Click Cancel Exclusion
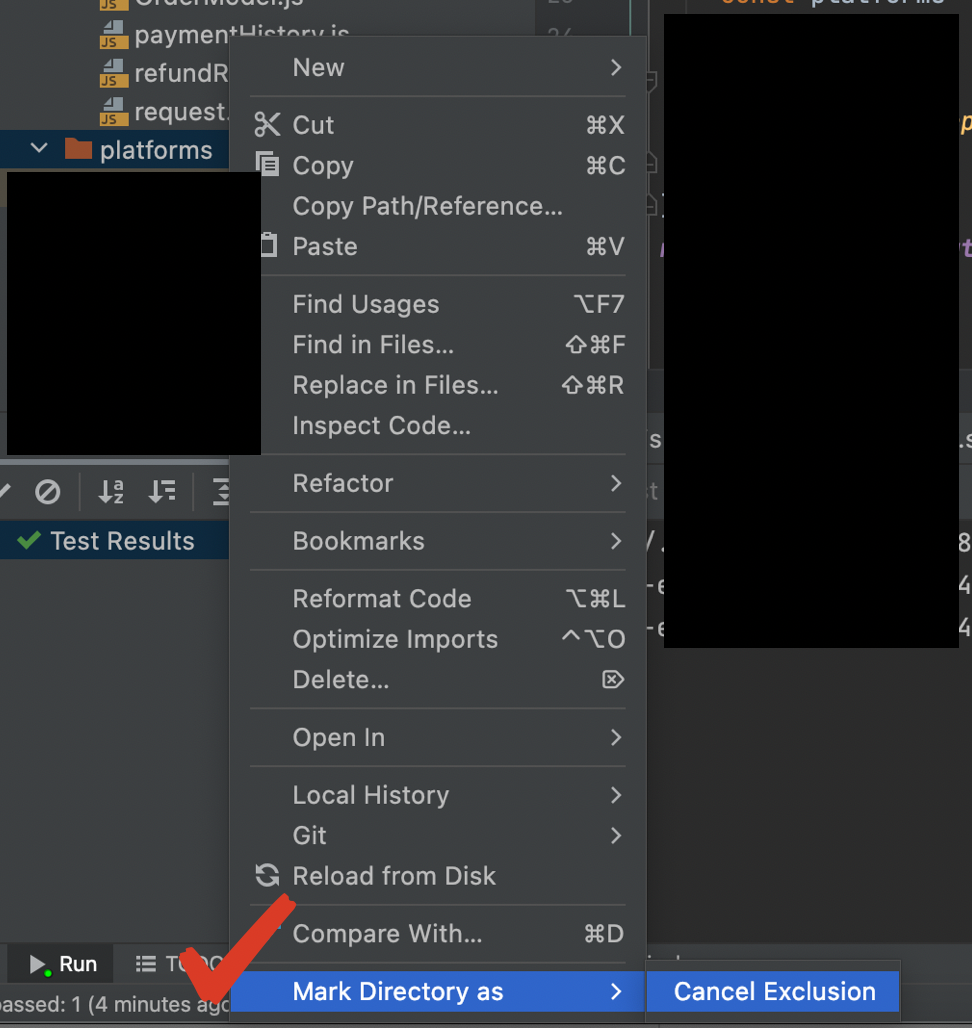Screen dimensions: 972x1028 (x=773, y=992)
